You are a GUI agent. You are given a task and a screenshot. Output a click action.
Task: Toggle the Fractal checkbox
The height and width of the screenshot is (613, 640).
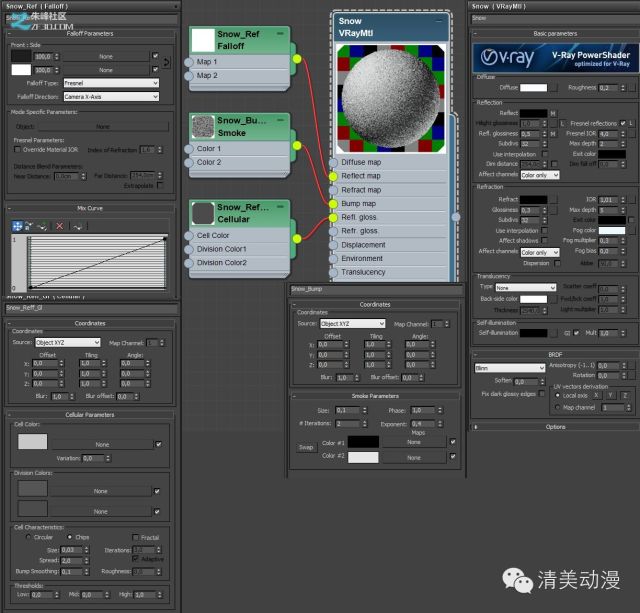[136, 537]
